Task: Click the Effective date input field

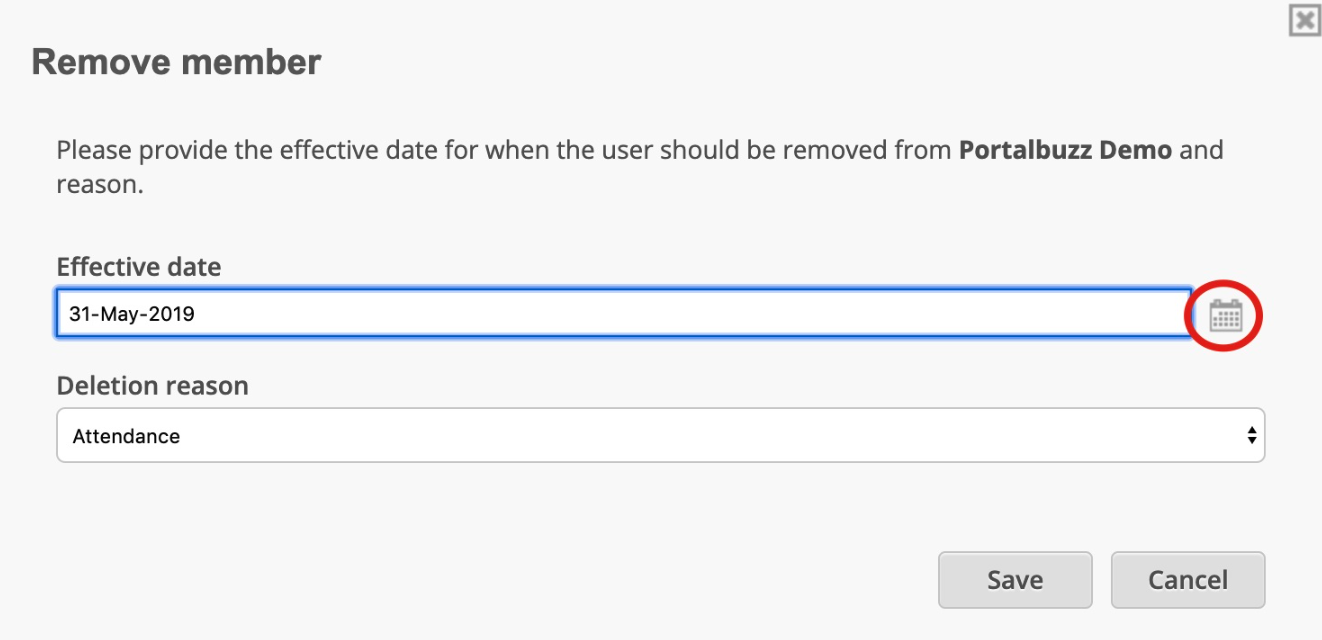Action: click(623, 314)
